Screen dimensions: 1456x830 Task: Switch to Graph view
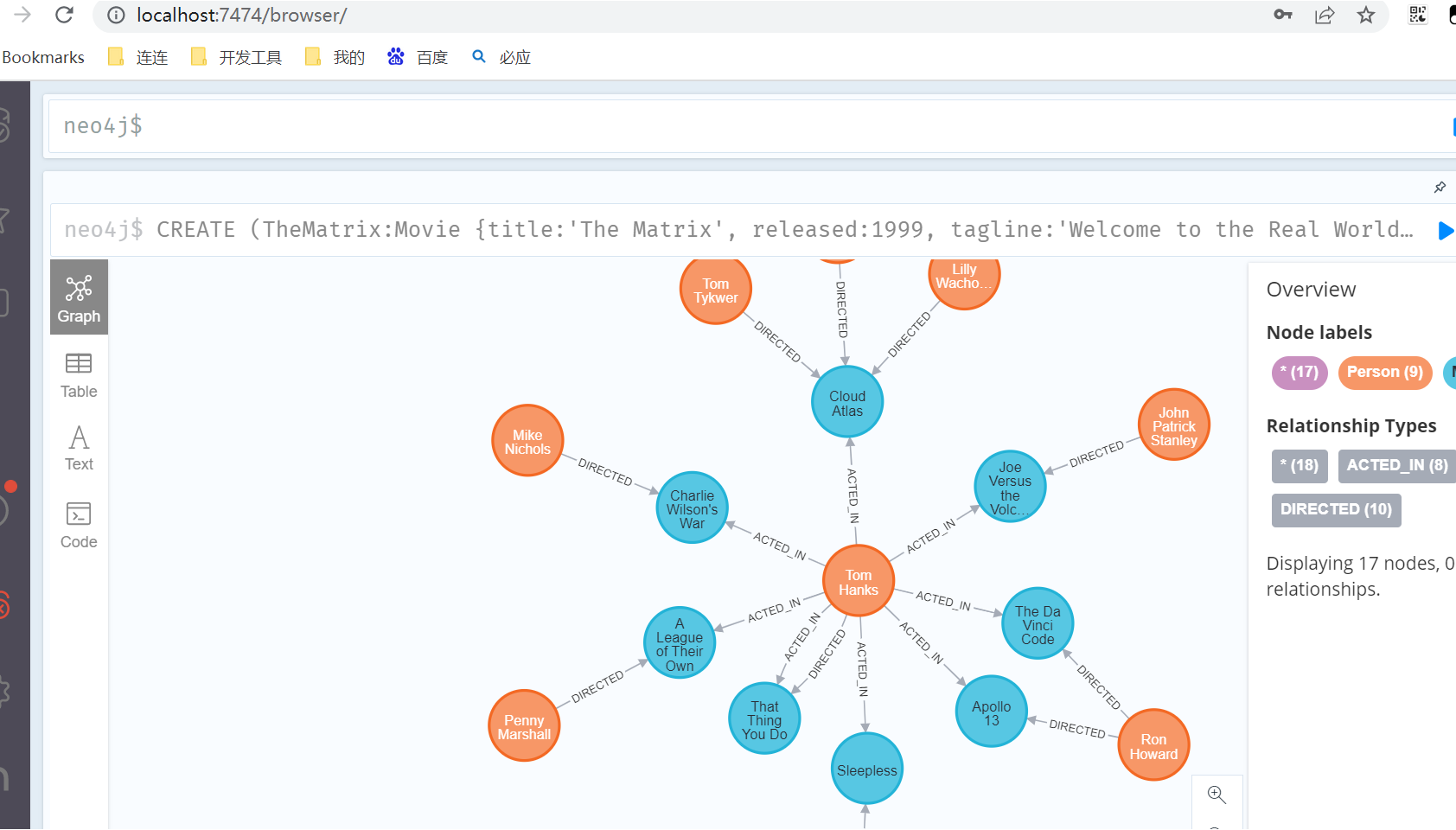click(x=79, y=297)
